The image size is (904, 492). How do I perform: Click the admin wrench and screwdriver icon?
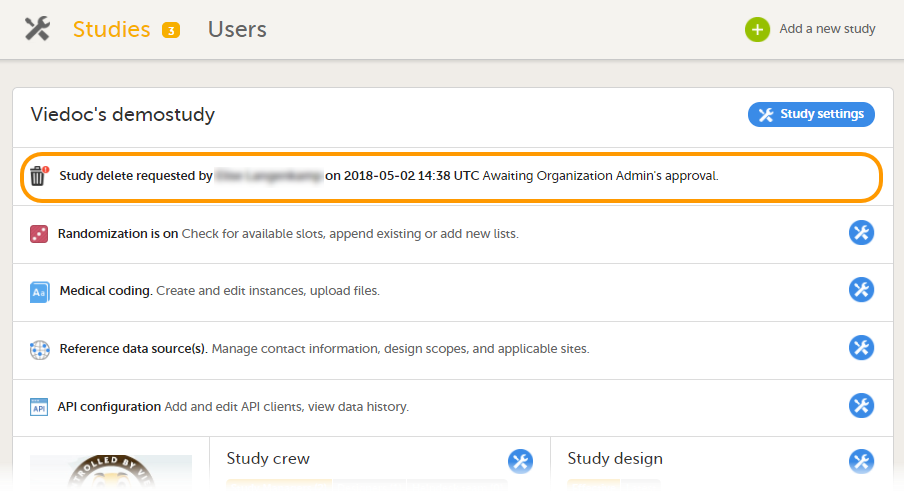click(x=37, y=29)
